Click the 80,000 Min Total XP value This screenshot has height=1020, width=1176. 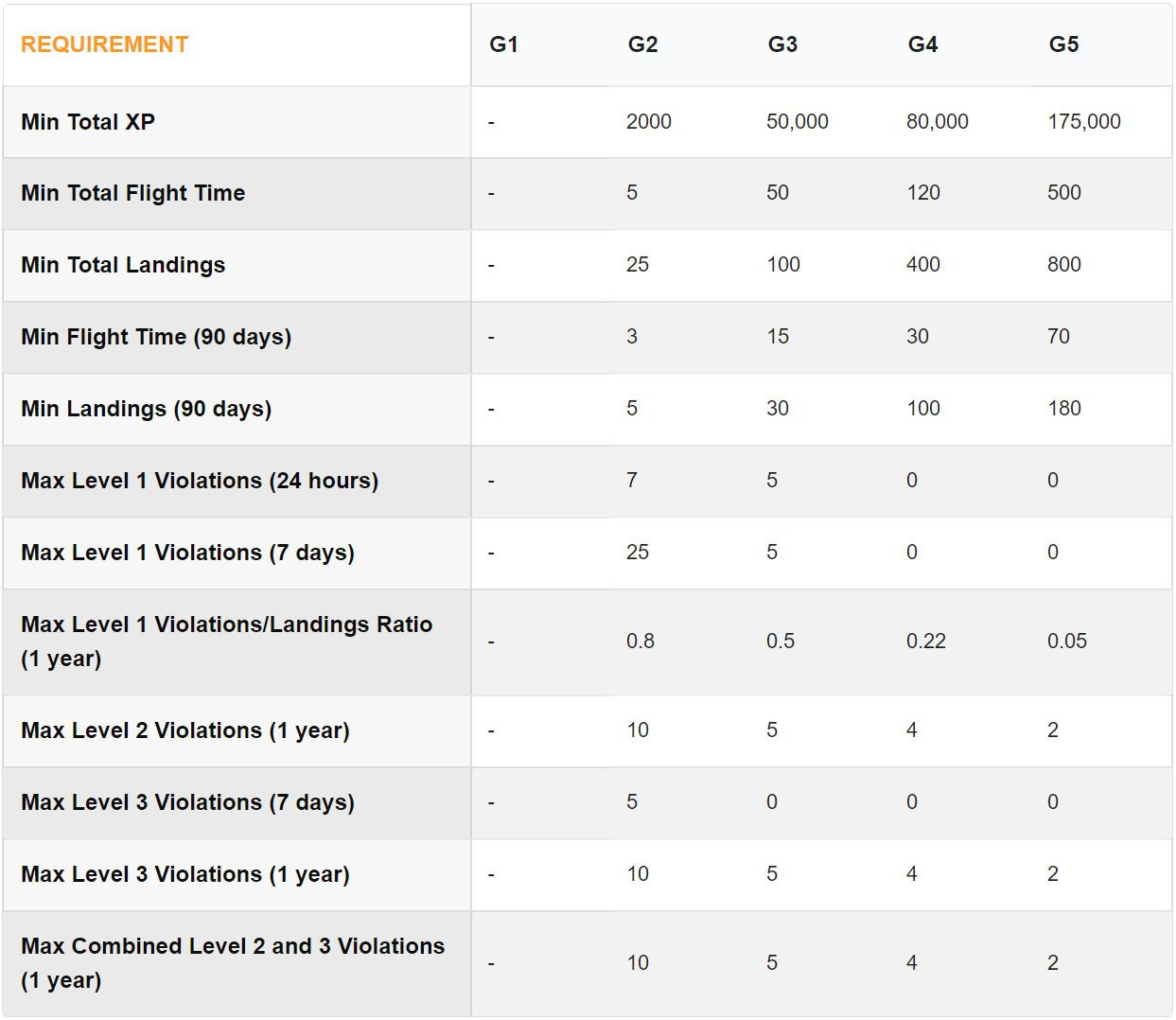click(x=938, y=122)
